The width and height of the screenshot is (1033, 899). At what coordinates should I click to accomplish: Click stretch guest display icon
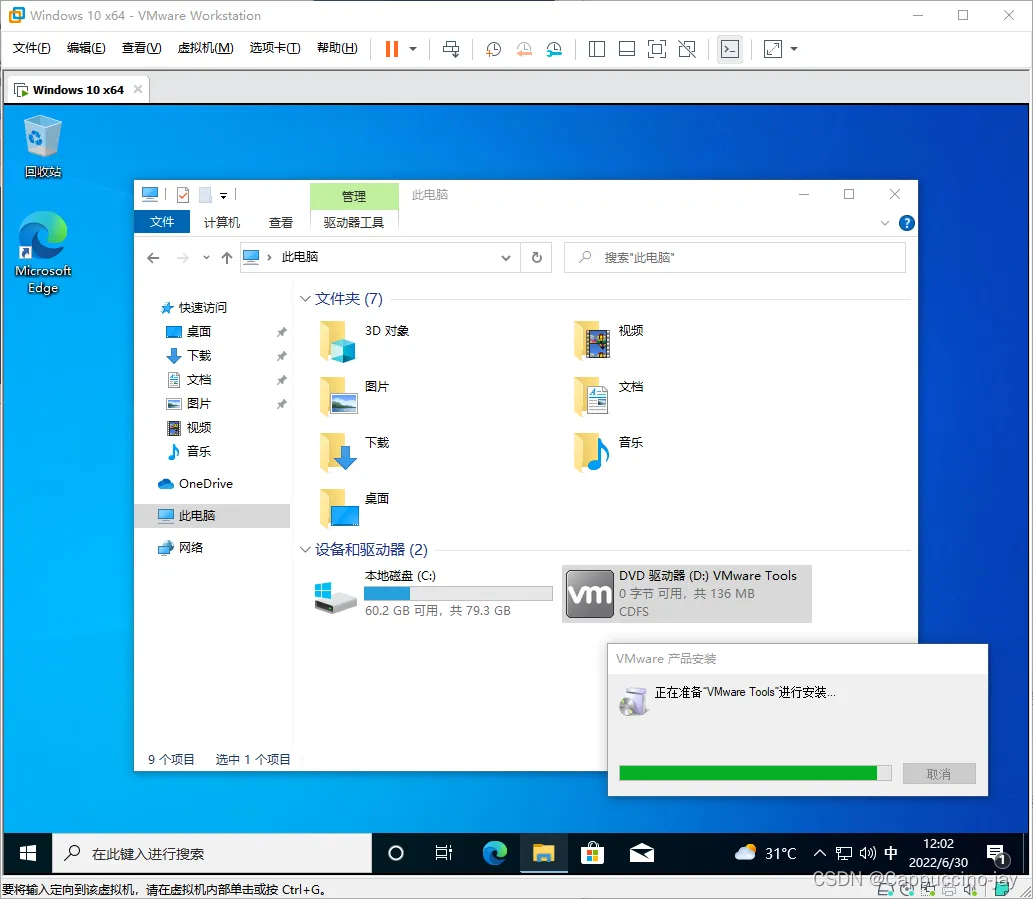coord(773,49)
